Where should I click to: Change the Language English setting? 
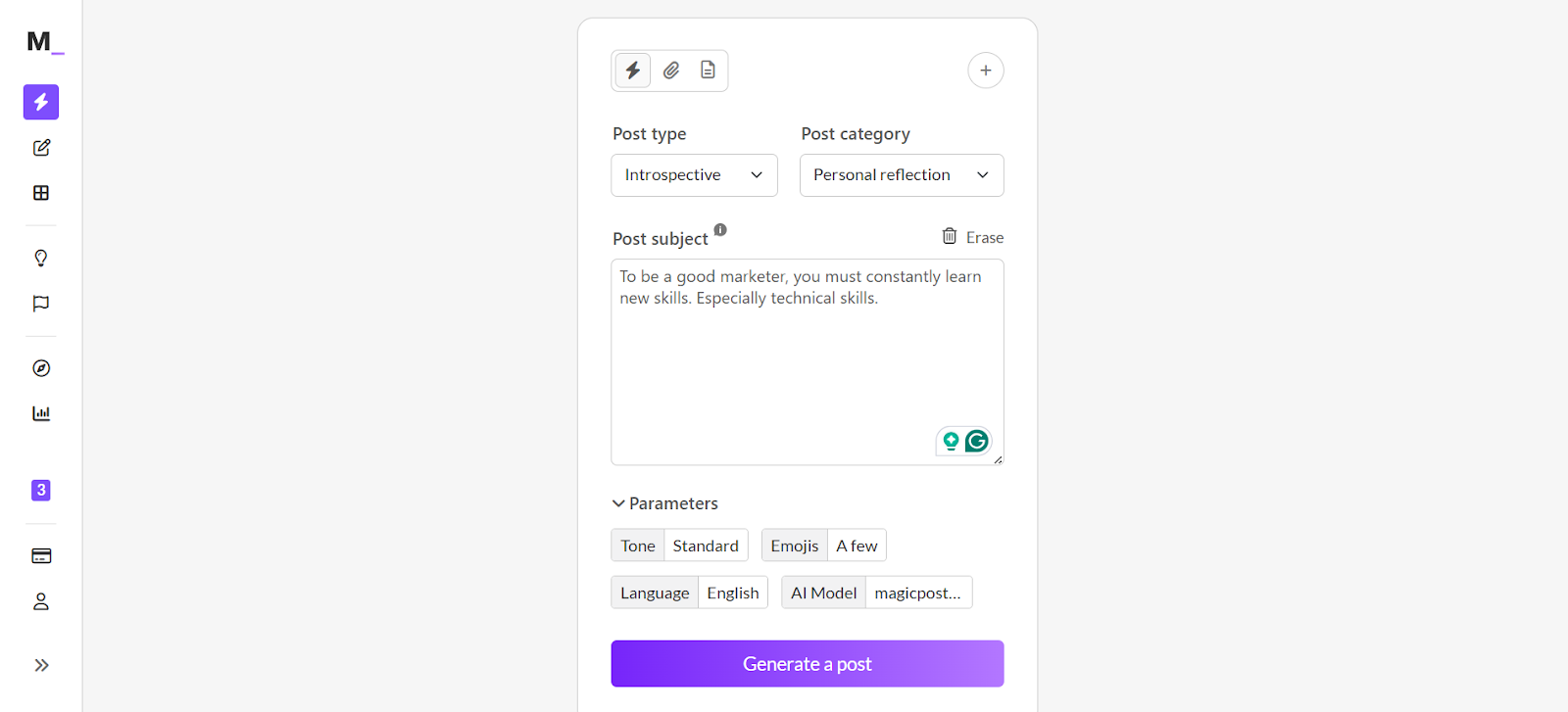click(x=690, y=593)
